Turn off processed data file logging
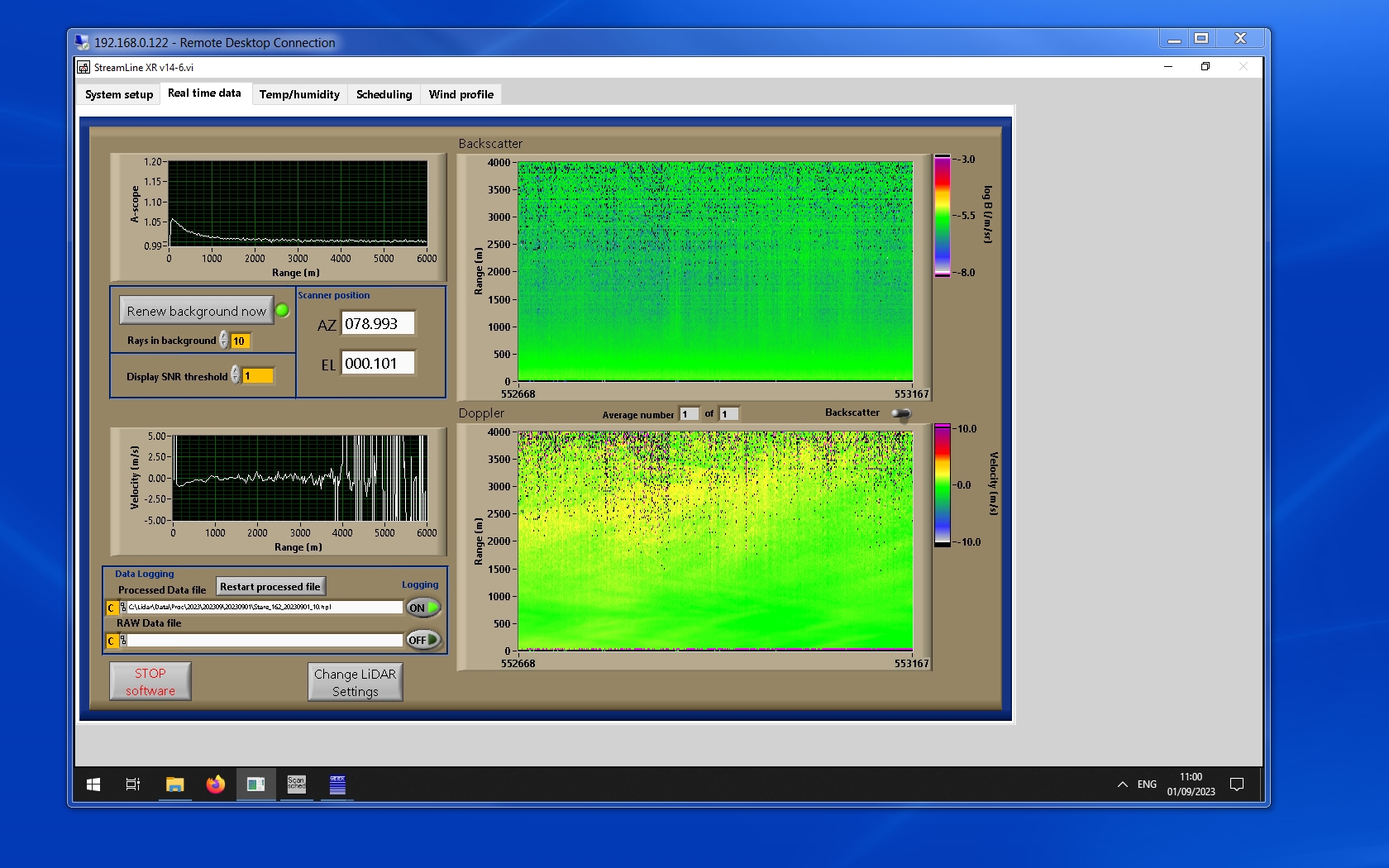Screen dimensions: 1389x868 (x=422, y=608)
